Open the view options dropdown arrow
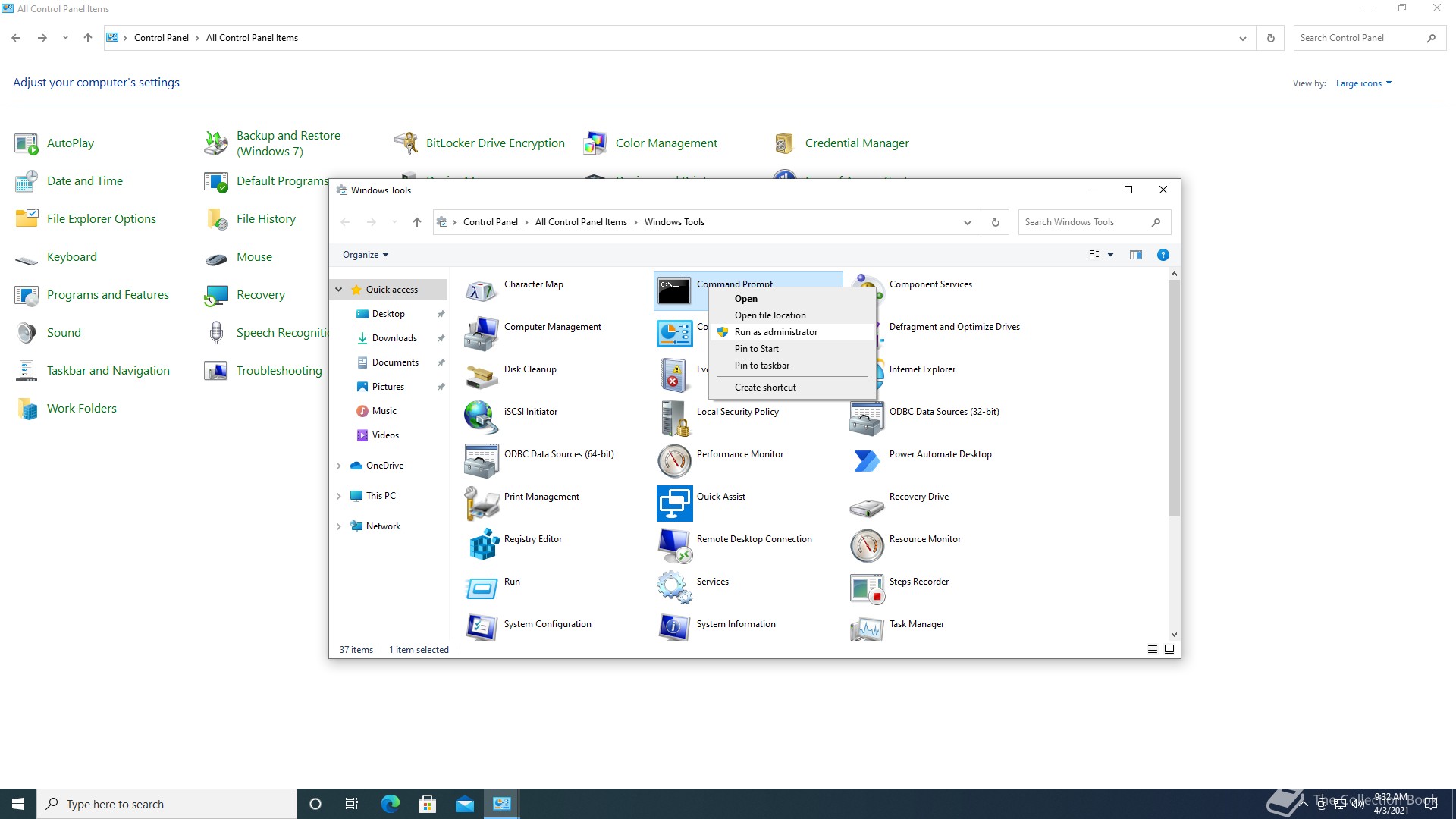Viewport: 1456px width, 819px height. coord(1110,255)
